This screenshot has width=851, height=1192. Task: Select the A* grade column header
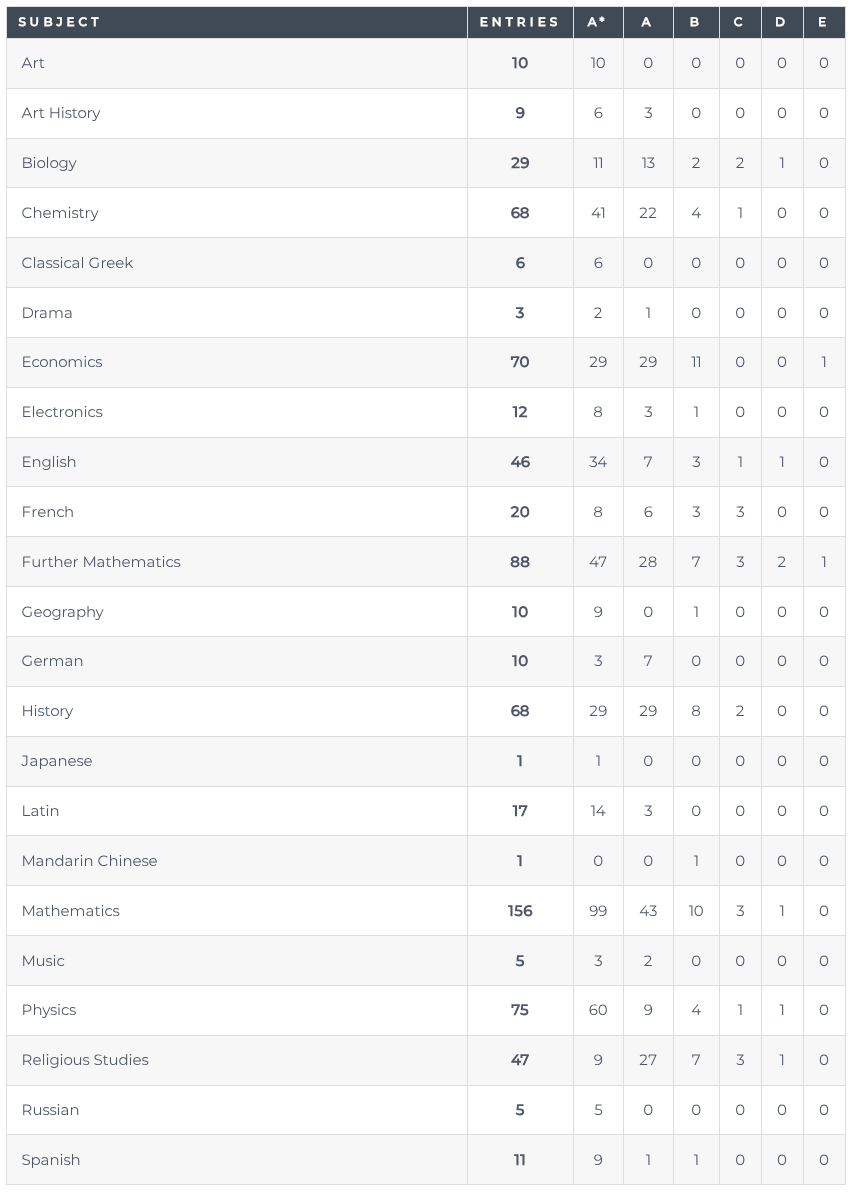pos(597,22)
